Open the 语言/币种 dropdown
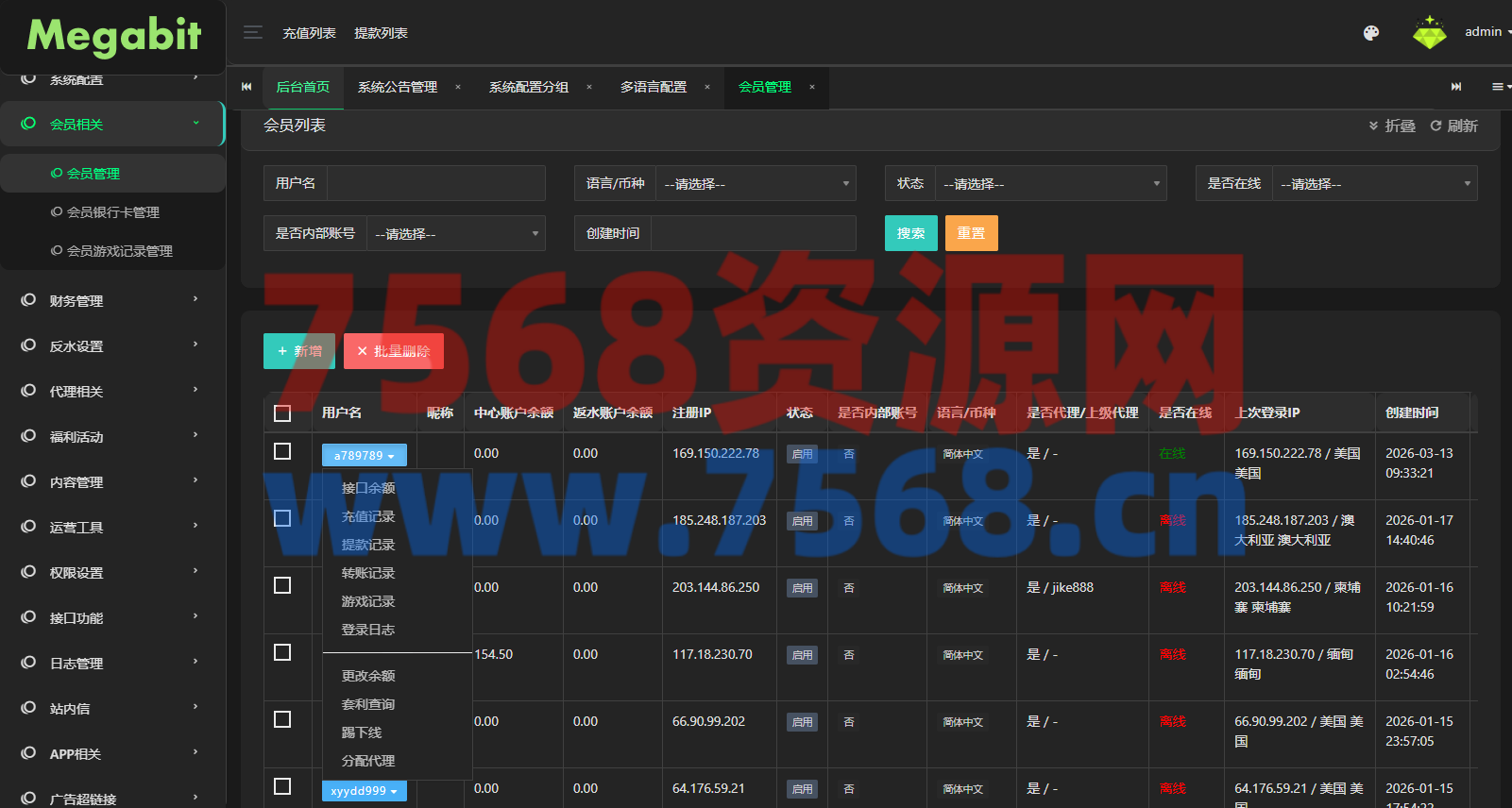 point(756,184)
